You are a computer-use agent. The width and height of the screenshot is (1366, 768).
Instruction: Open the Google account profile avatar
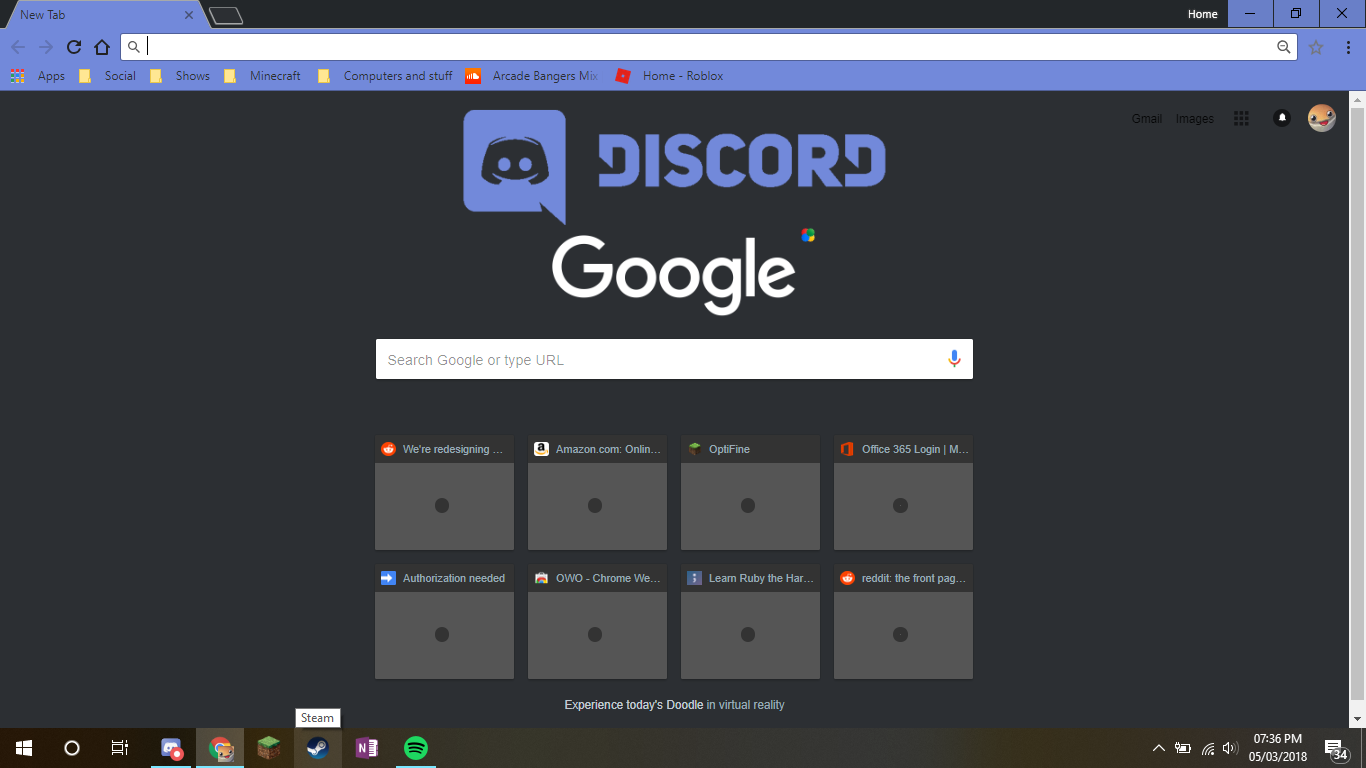tap(1322, 118)
